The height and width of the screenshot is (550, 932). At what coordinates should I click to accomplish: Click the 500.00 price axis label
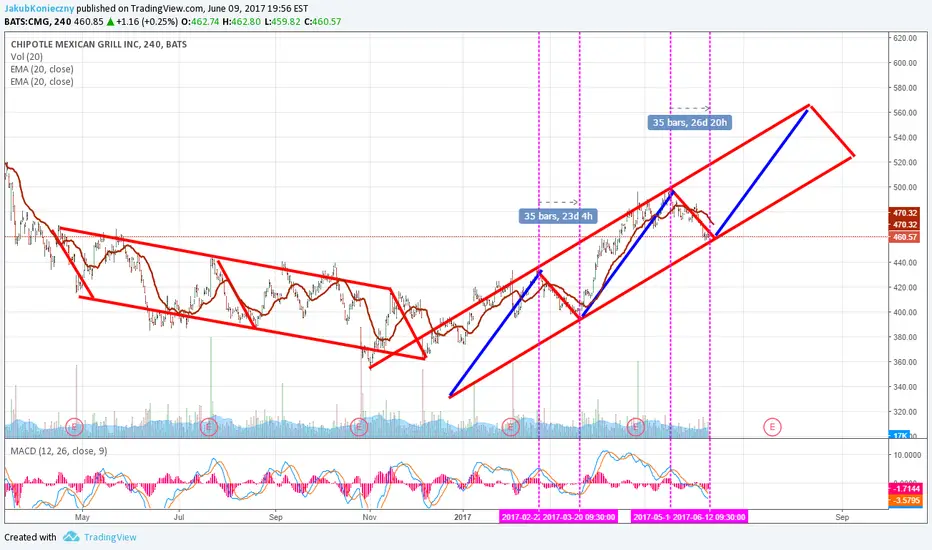coord(905,187)
